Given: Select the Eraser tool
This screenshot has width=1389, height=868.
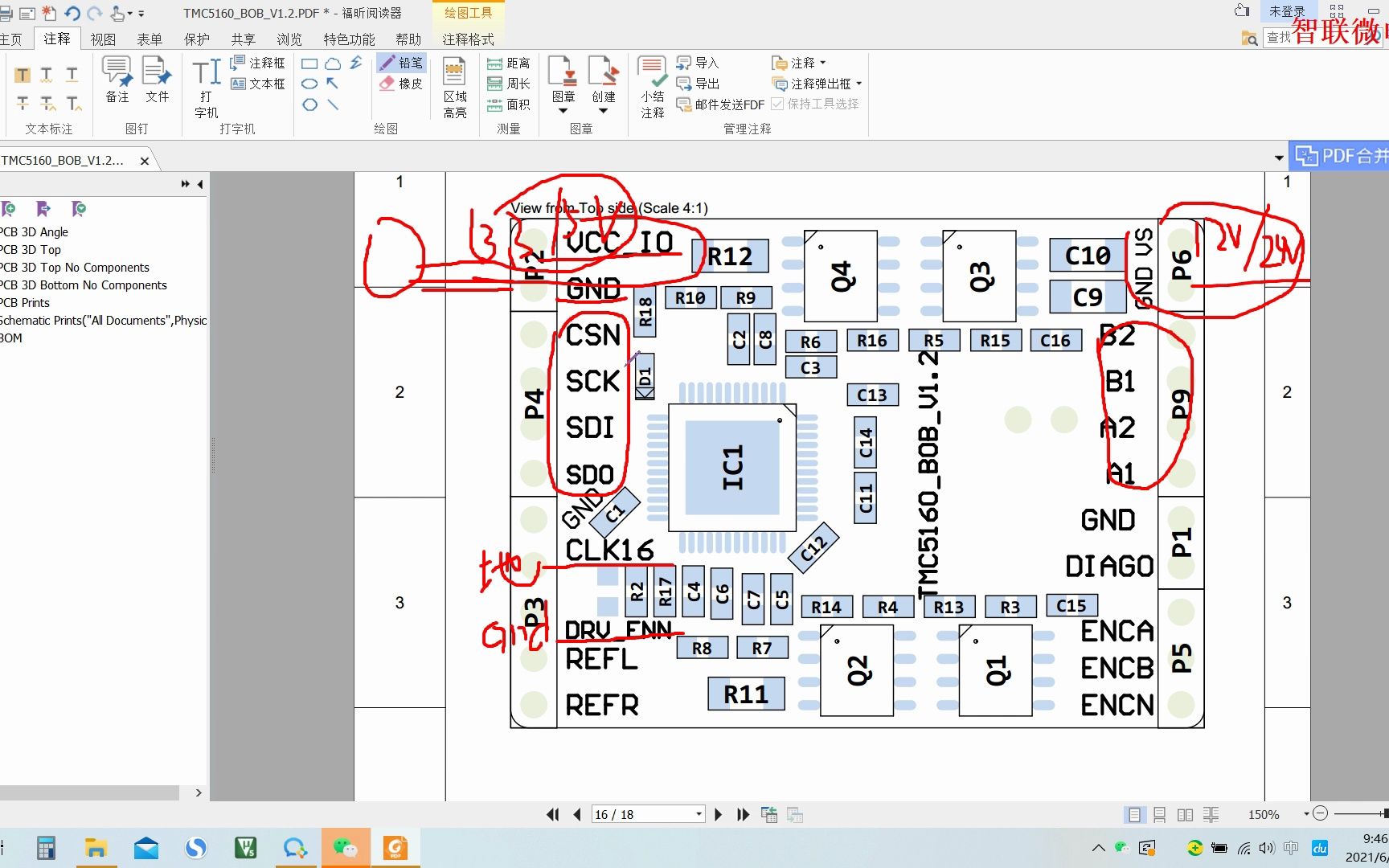Looking at the screenshot, I should tap(401, 84).
